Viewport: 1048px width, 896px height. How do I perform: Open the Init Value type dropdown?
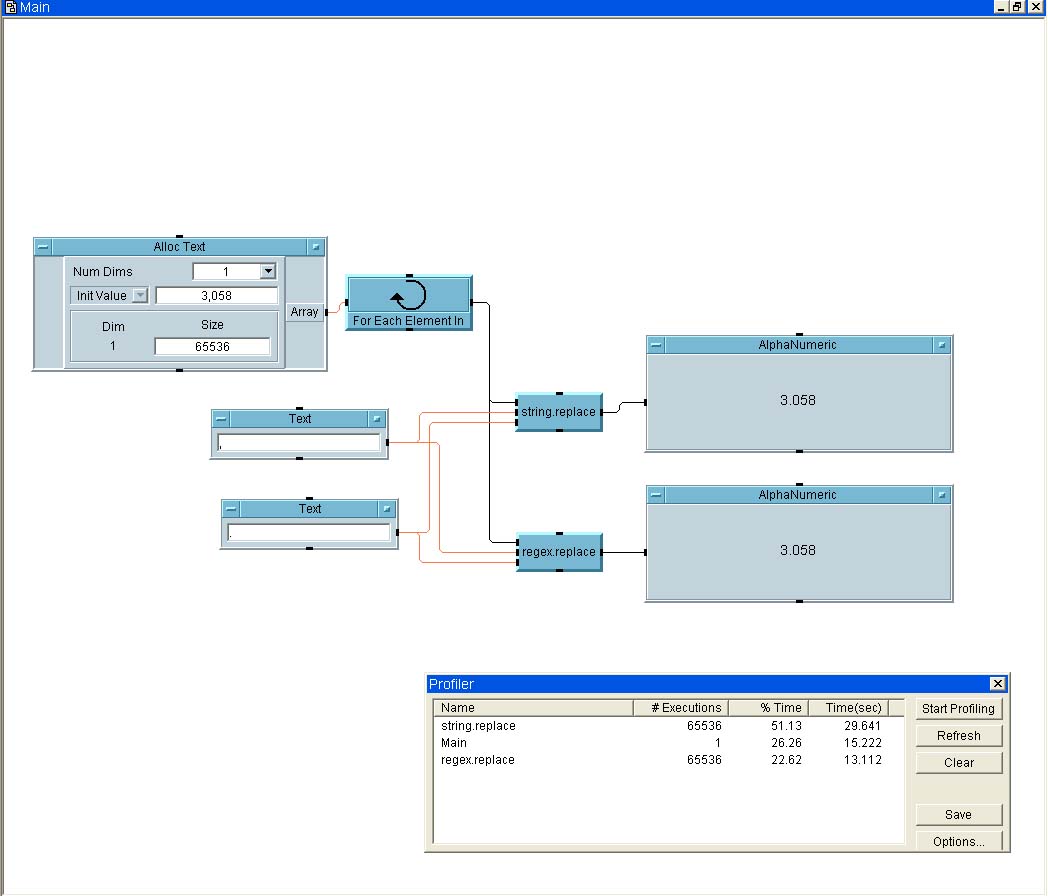pos(139,296)
